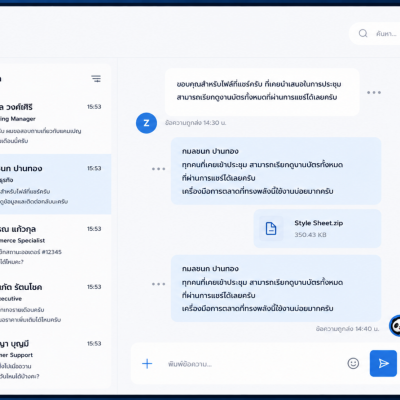Open options dots beside first blue message
Image resolution: width=400 pixels, height=400 pixels.
pos(158,169)
